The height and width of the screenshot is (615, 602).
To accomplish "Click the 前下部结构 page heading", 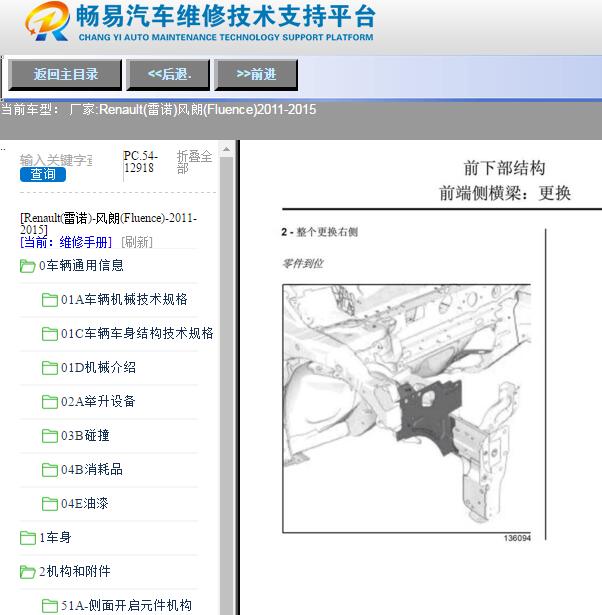I will [504, 168].
